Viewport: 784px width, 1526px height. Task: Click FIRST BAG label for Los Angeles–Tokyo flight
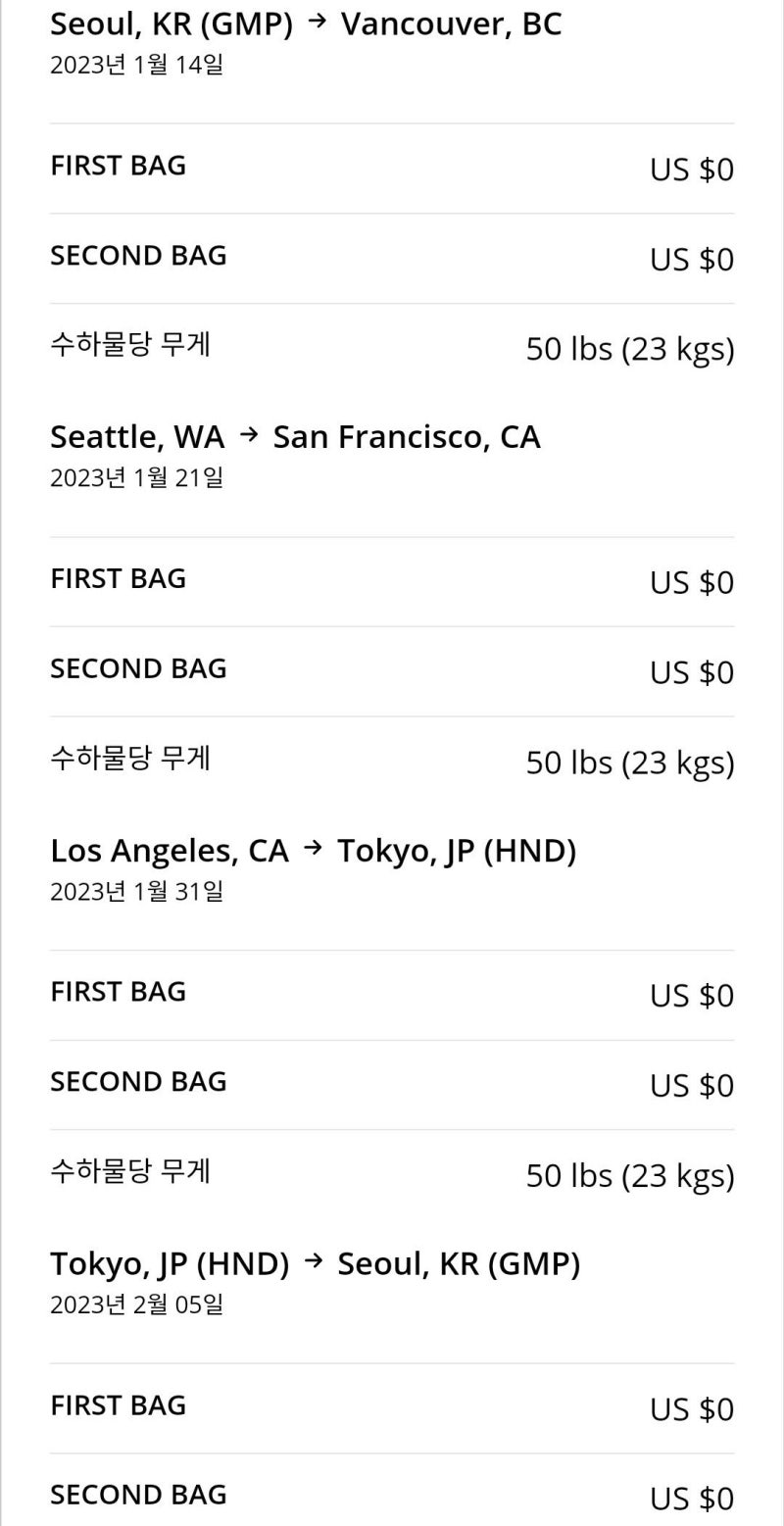[118, 992]
